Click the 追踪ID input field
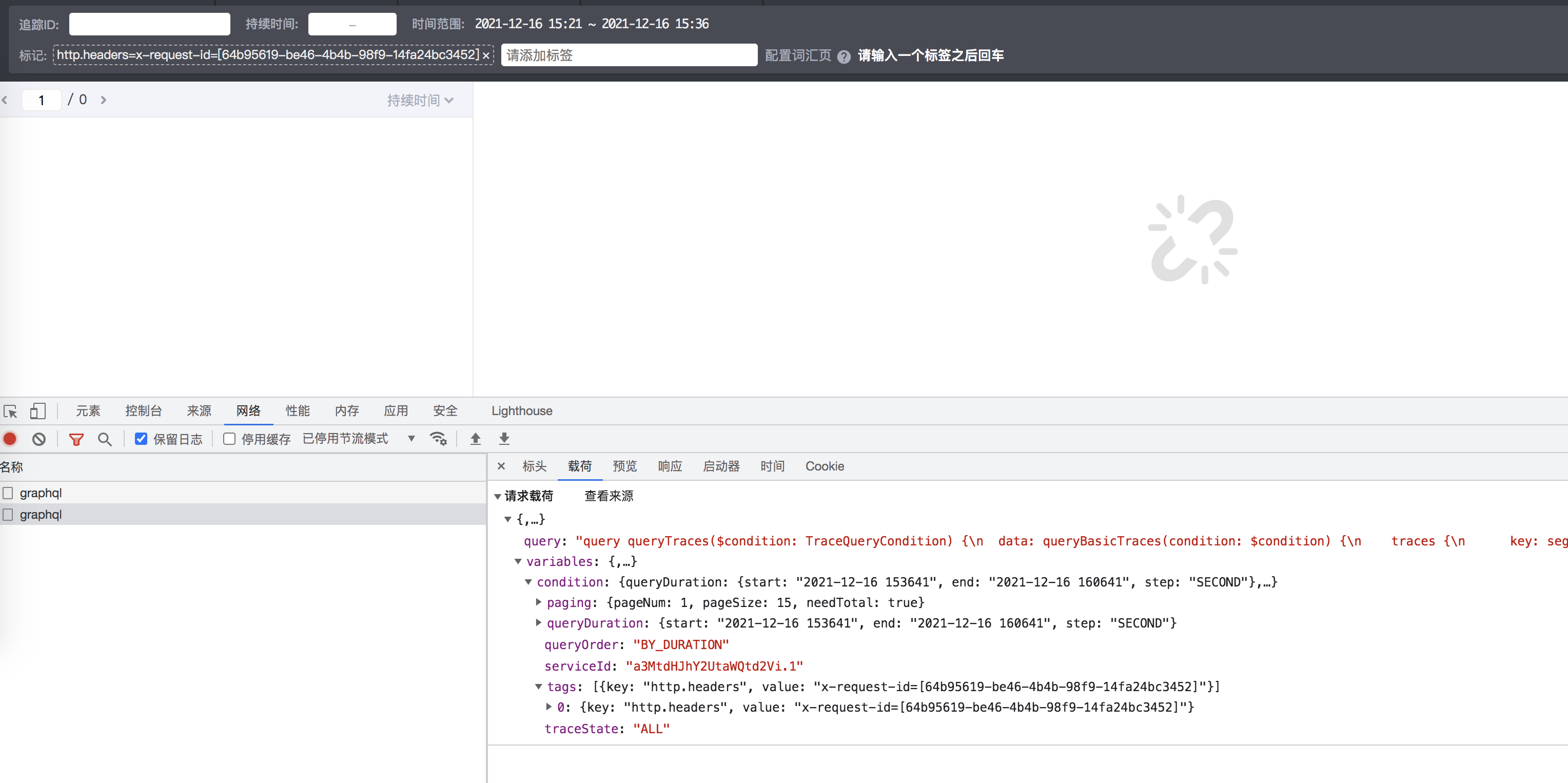 149,24
